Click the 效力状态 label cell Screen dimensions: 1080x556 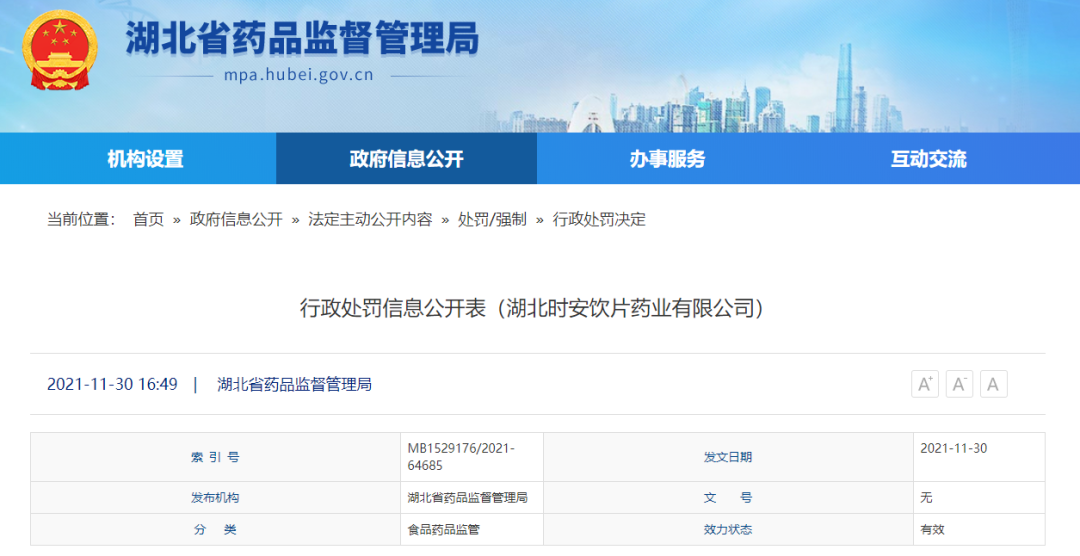[x=728, y=529]
